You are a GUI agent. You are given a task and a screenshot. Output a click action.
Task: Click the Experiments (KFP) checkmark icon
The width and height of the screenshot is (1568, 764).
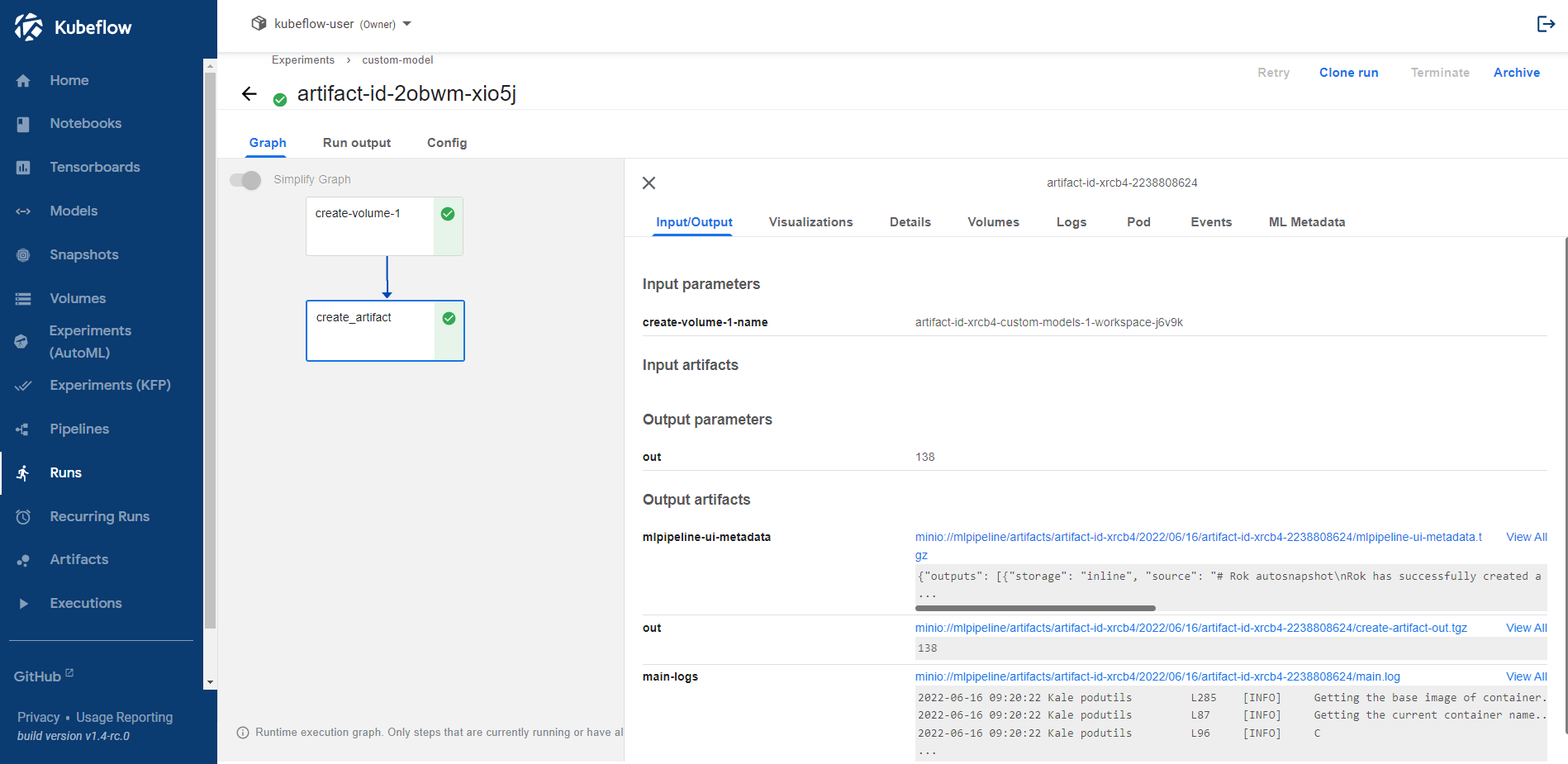(23, 386)
